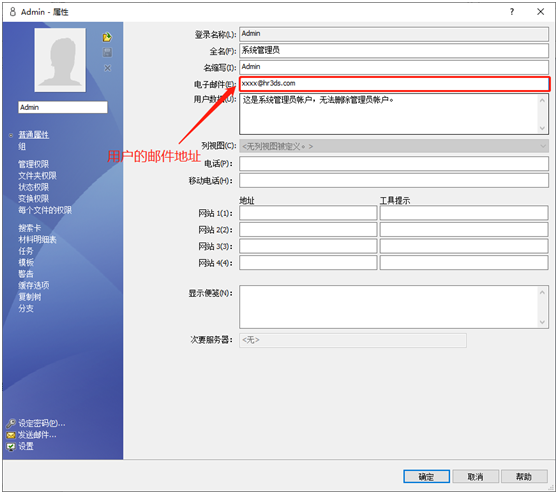Open the 文件夹权限 sidebar page
558x494 pixels.
(x=37, y=175)
